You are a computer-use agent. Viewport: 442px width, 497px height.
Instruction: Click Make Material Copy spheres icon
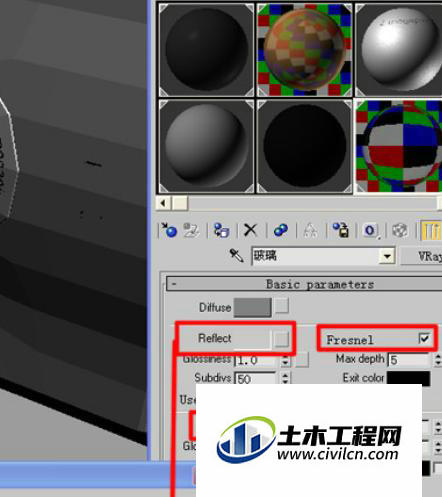[x=281, y=230]
